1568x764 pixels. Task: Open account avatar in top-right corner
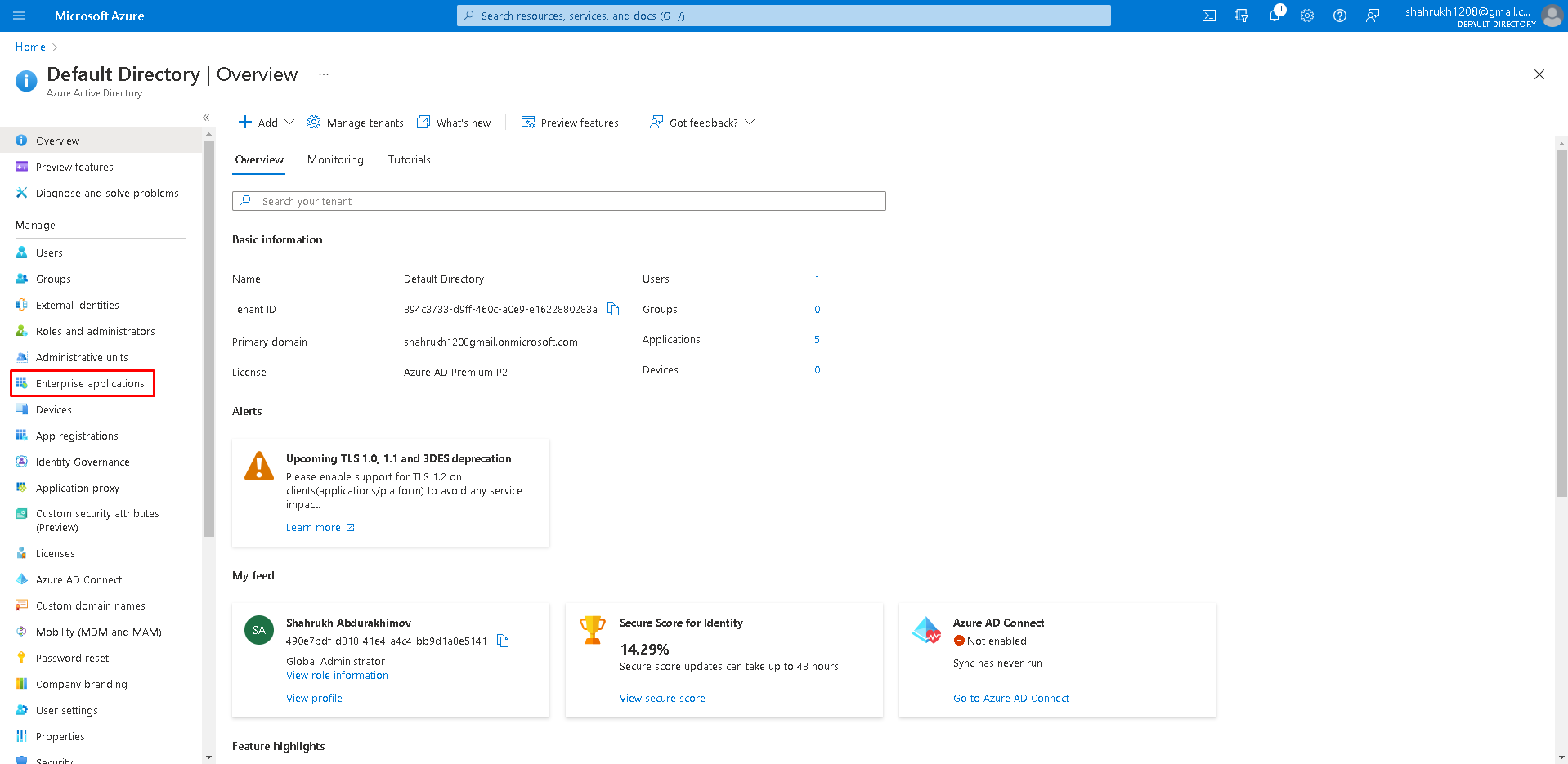(x=1552, y=16)
